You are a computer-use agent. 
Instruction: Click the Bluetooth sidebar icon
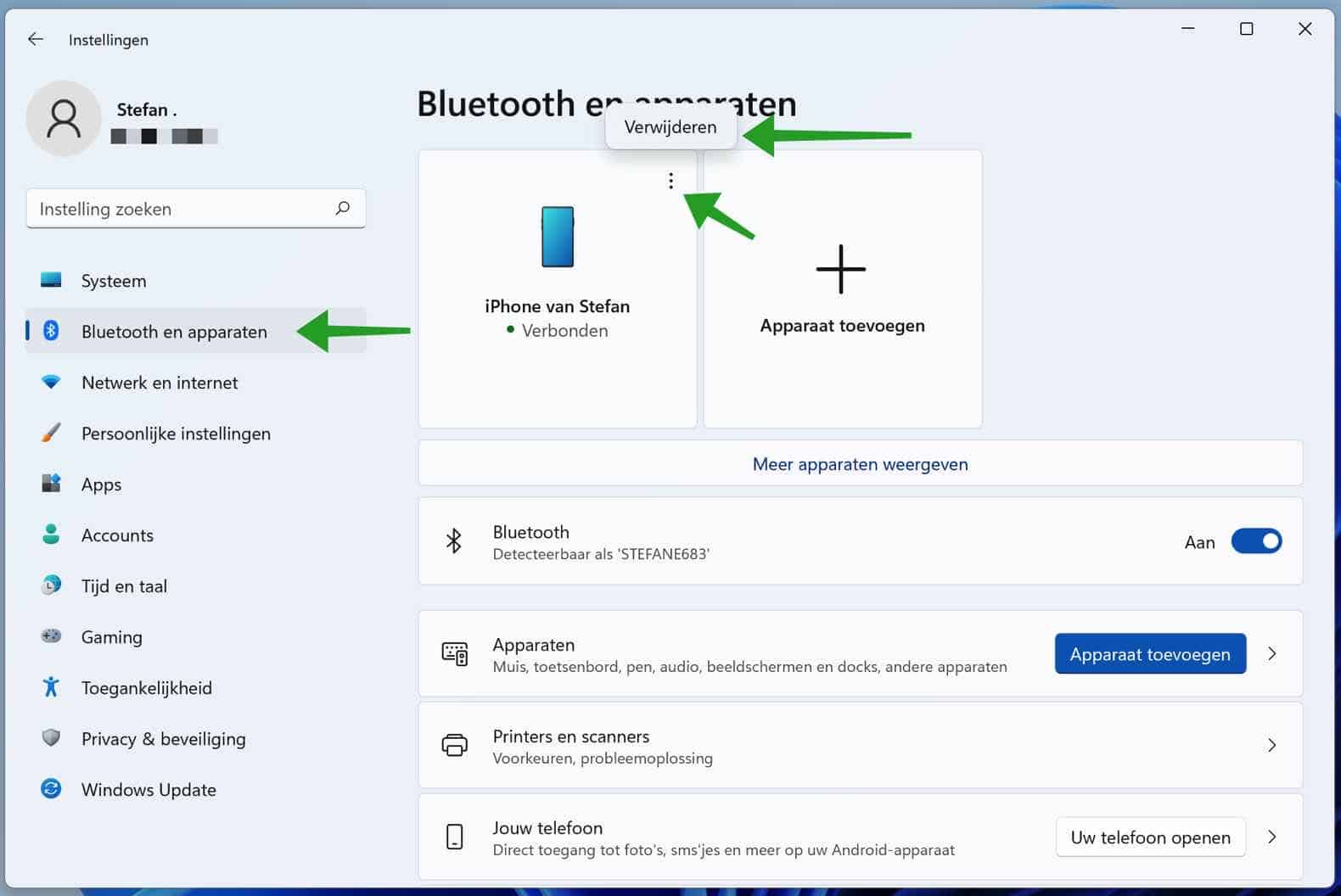(x=51, y=331)
